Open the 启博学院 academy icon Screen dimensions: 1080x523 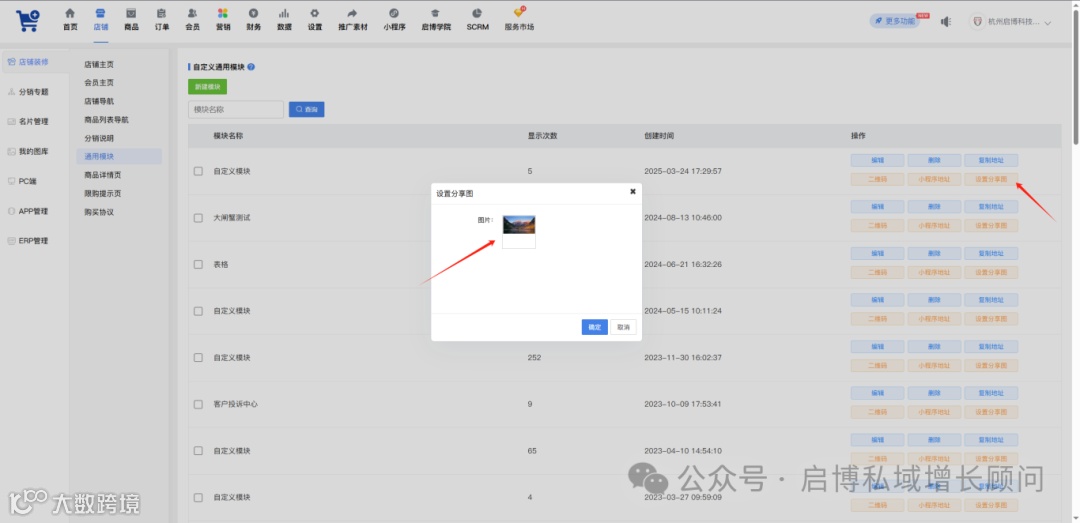click(x=435, y=13)
